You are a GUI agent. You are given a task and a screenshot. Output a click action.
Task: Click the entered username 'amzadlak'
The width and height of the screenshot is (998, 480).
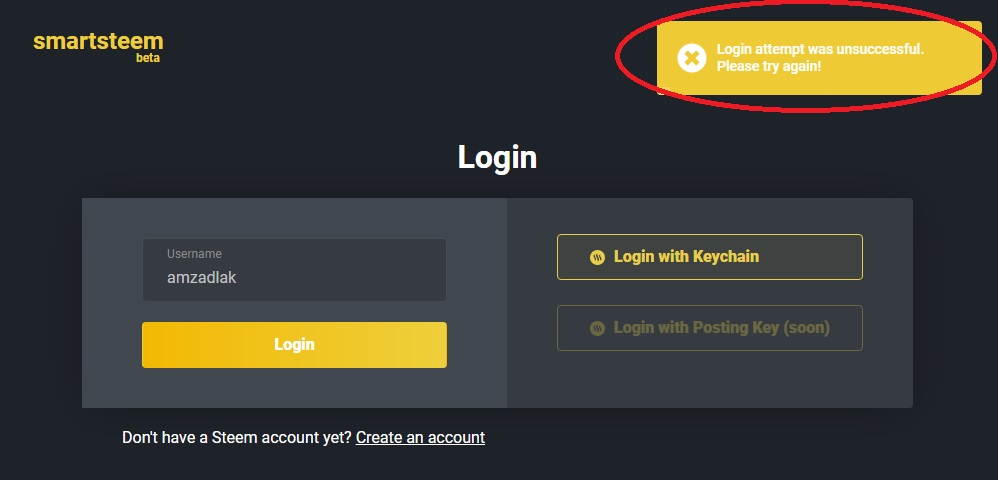tap(202, 278)
